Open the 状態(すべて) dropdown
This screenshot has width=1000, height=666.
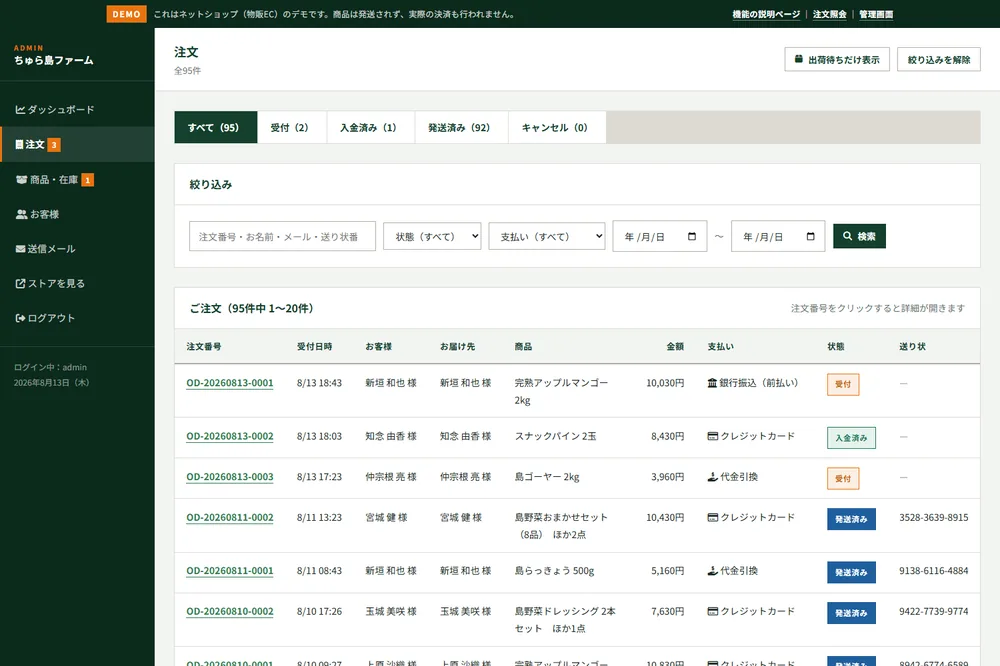pos(432,236)
